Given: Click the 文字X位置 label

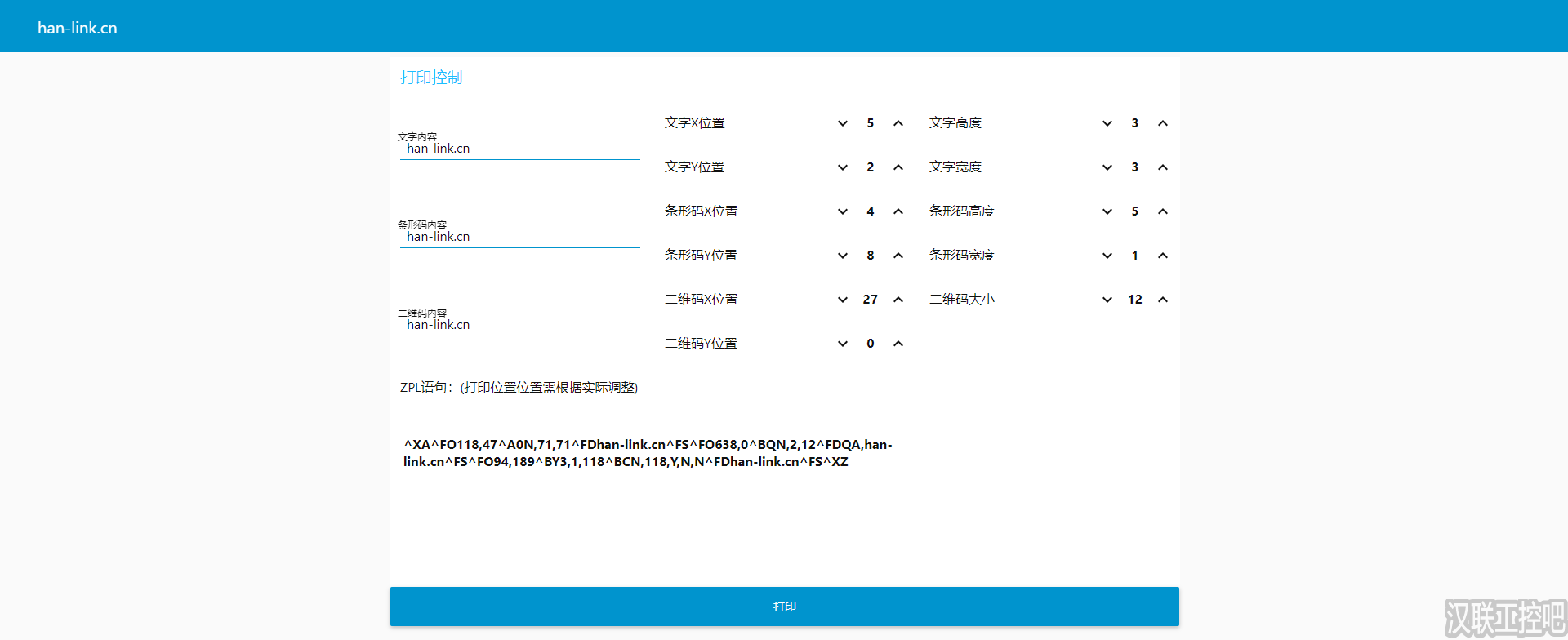Looking at the screenshot, I should tap(695, 123).
